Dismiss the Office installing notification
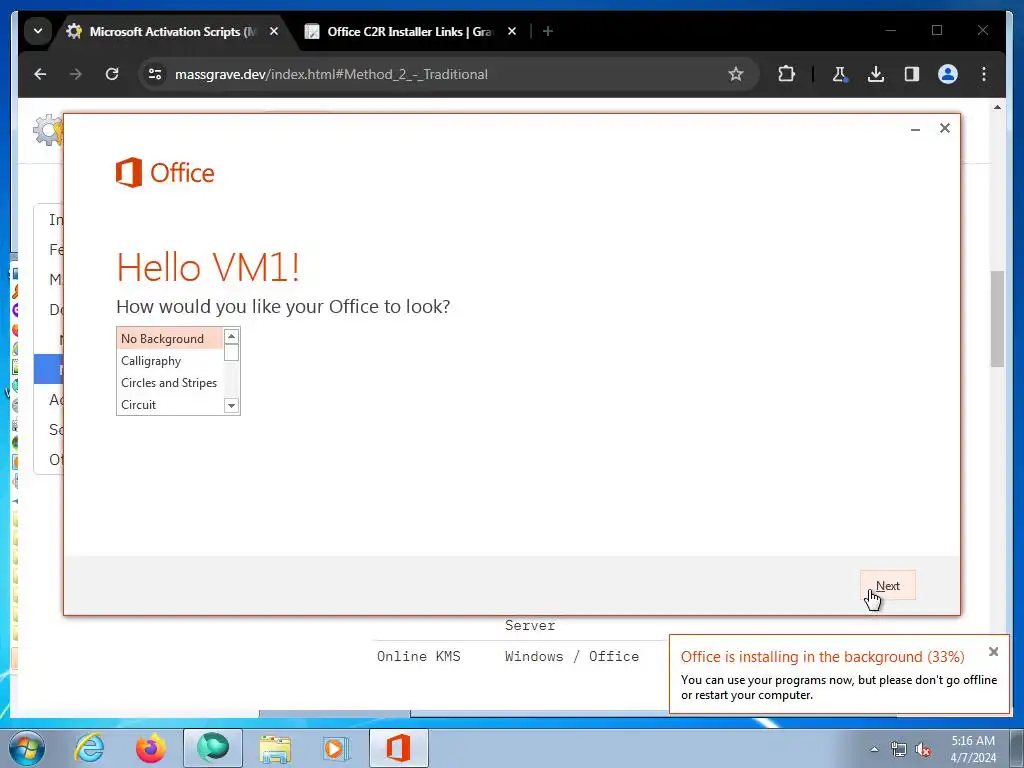Viewport: 1024px width, 768px height. tap(993, 651)
